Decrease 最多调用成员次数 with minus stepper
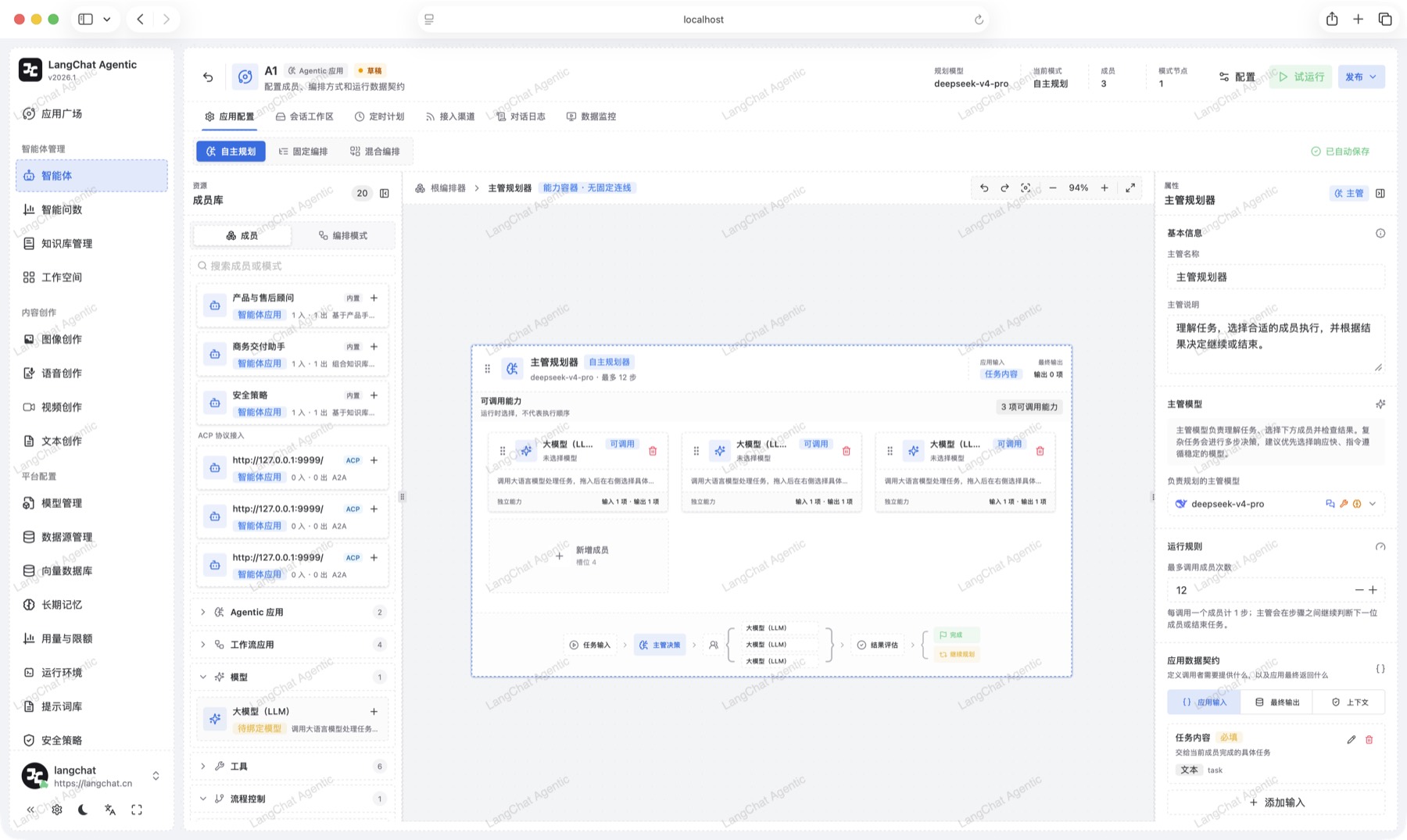The width and height of the screenshot is (1407, 840). click(x=1359, y=590)
